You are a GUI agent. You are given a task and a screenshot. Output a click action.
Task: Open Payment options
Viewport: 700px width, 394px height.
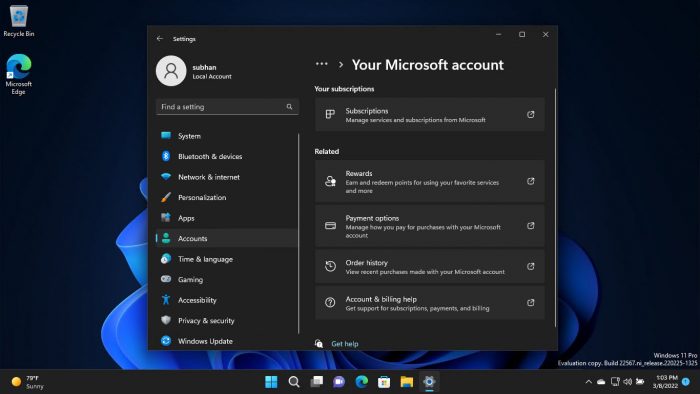(x=429, y=226)
